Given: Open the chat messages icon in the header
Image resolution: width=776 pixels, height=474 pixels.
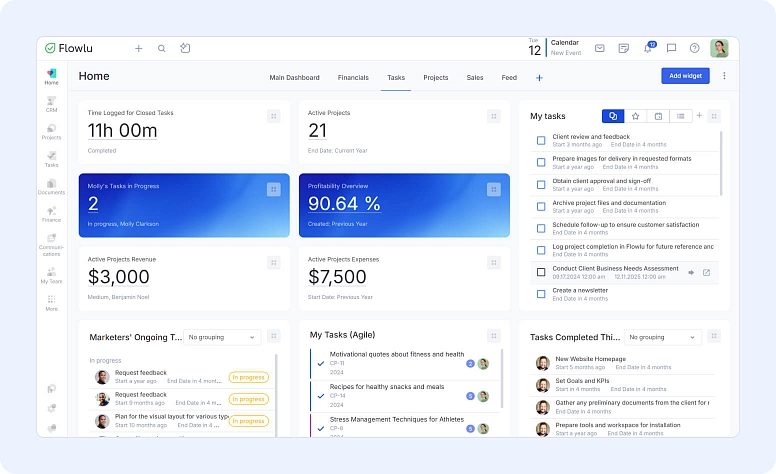Looking at the screenshot, I should point(671,48).
